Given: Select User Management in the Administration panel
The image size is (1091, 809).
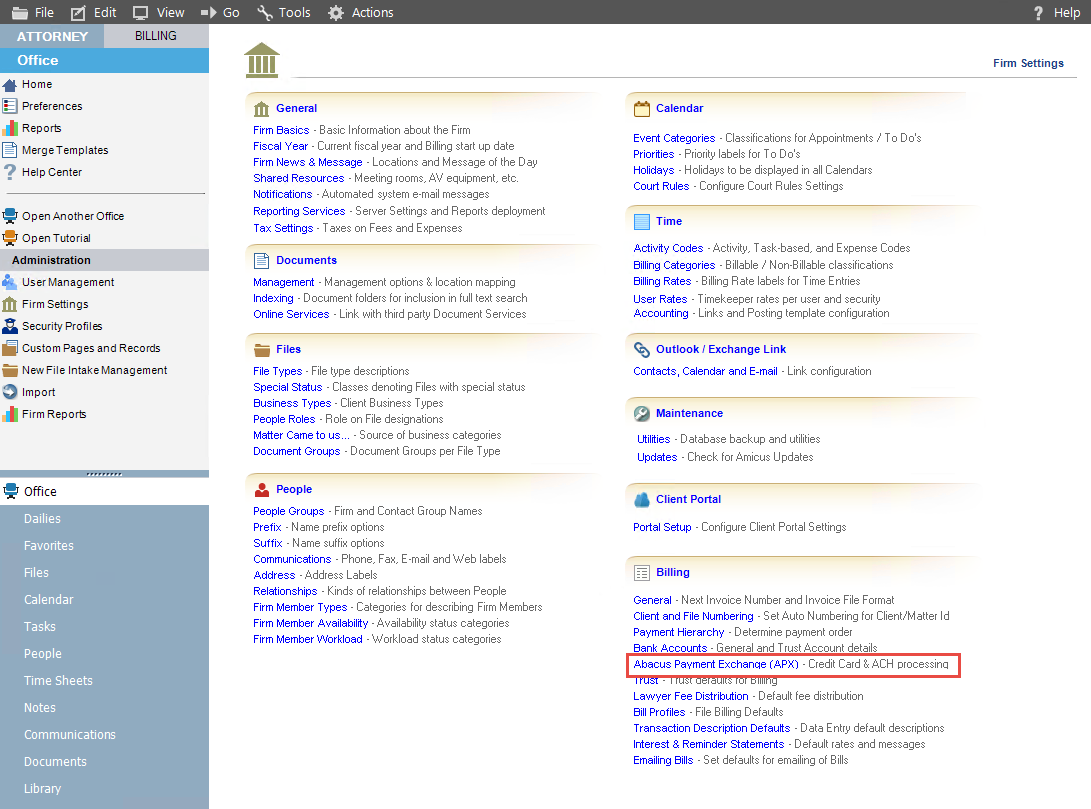Looking at the screenshot, I should point(67,282).
